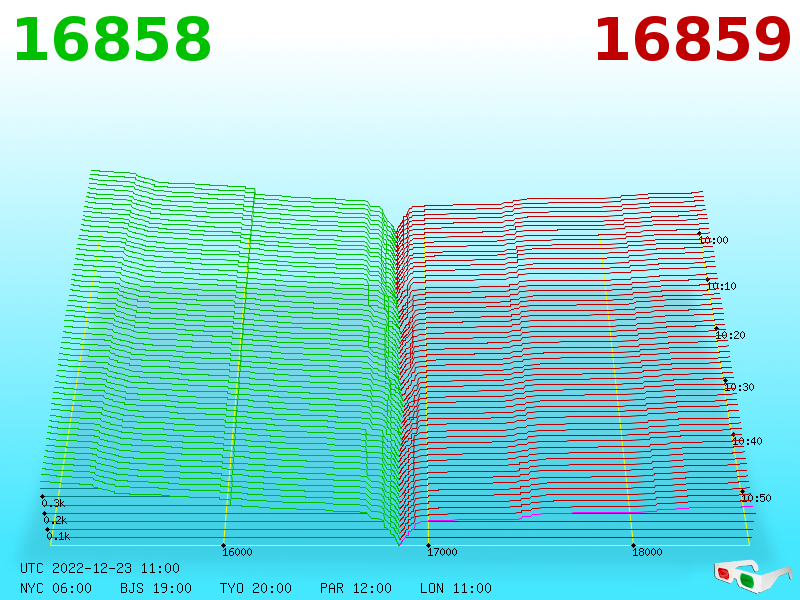
Task: Click the 0.2k depth axis label
Action: 55,520
